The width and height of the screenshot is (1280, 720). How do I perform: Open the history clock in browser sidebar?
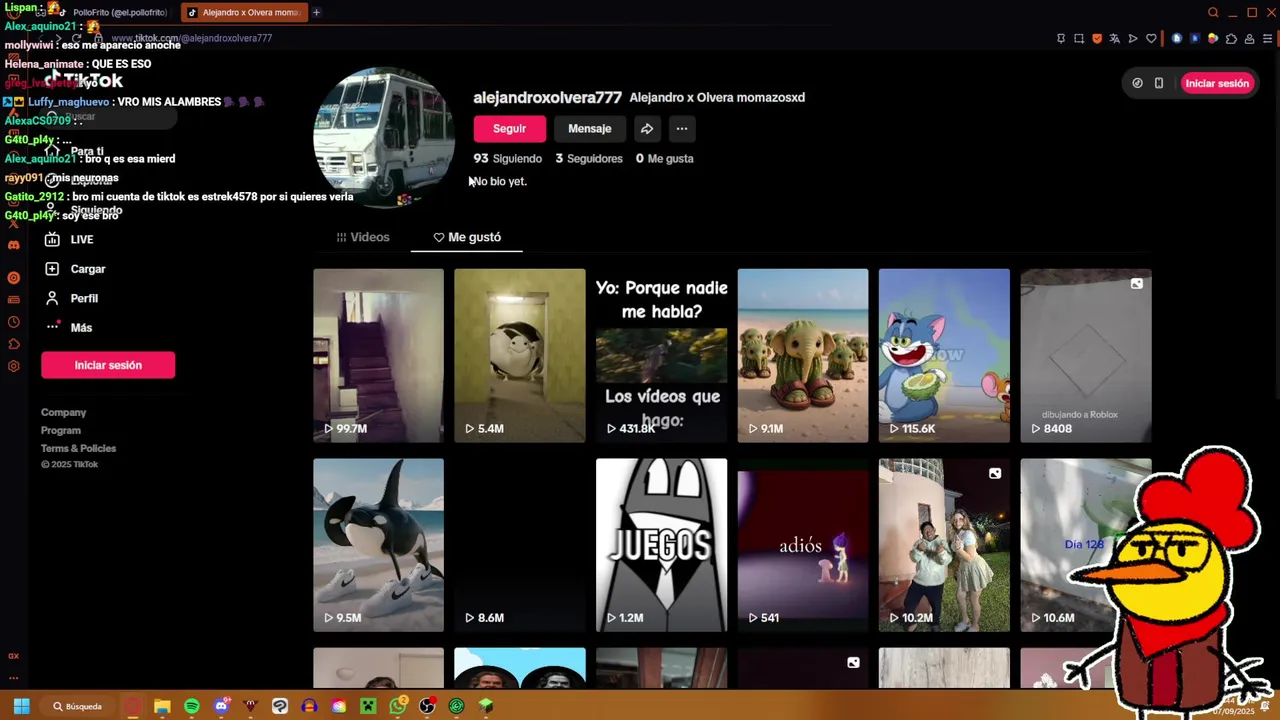[13, 322]
